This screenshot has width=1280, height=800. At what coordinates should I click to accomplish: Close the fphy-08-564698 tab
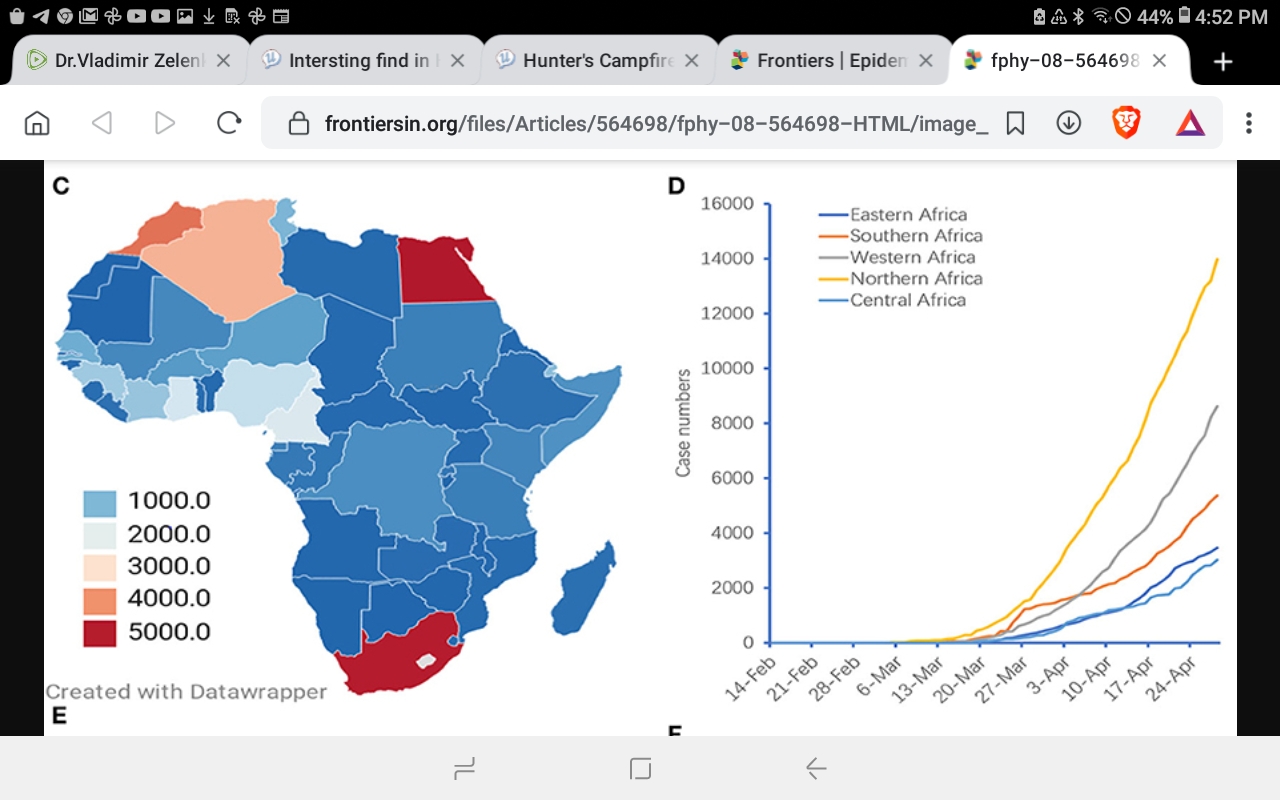click(x=1159, y=61)
